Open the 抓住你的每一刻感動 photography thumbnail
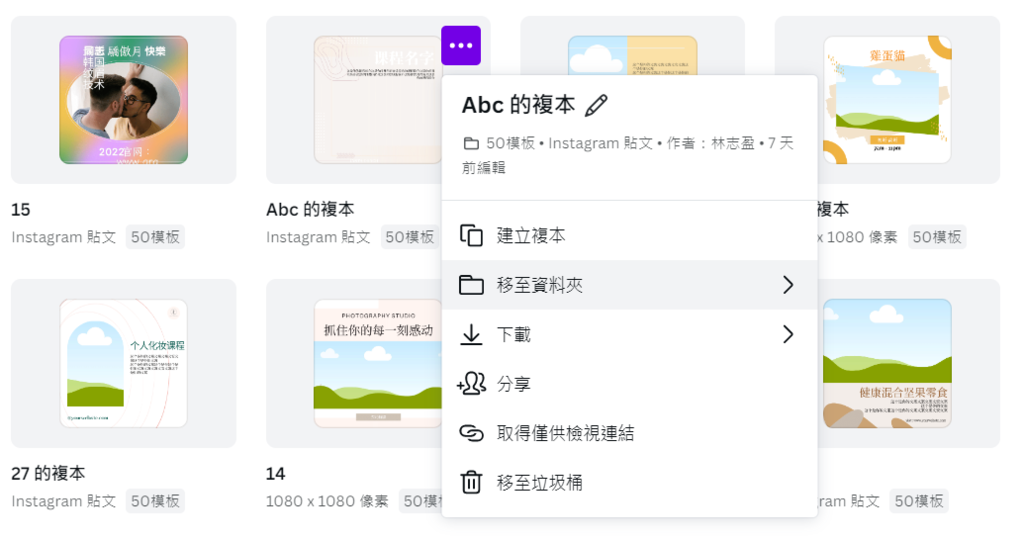This screenshot has width=1024, height=541. point(378,363)
